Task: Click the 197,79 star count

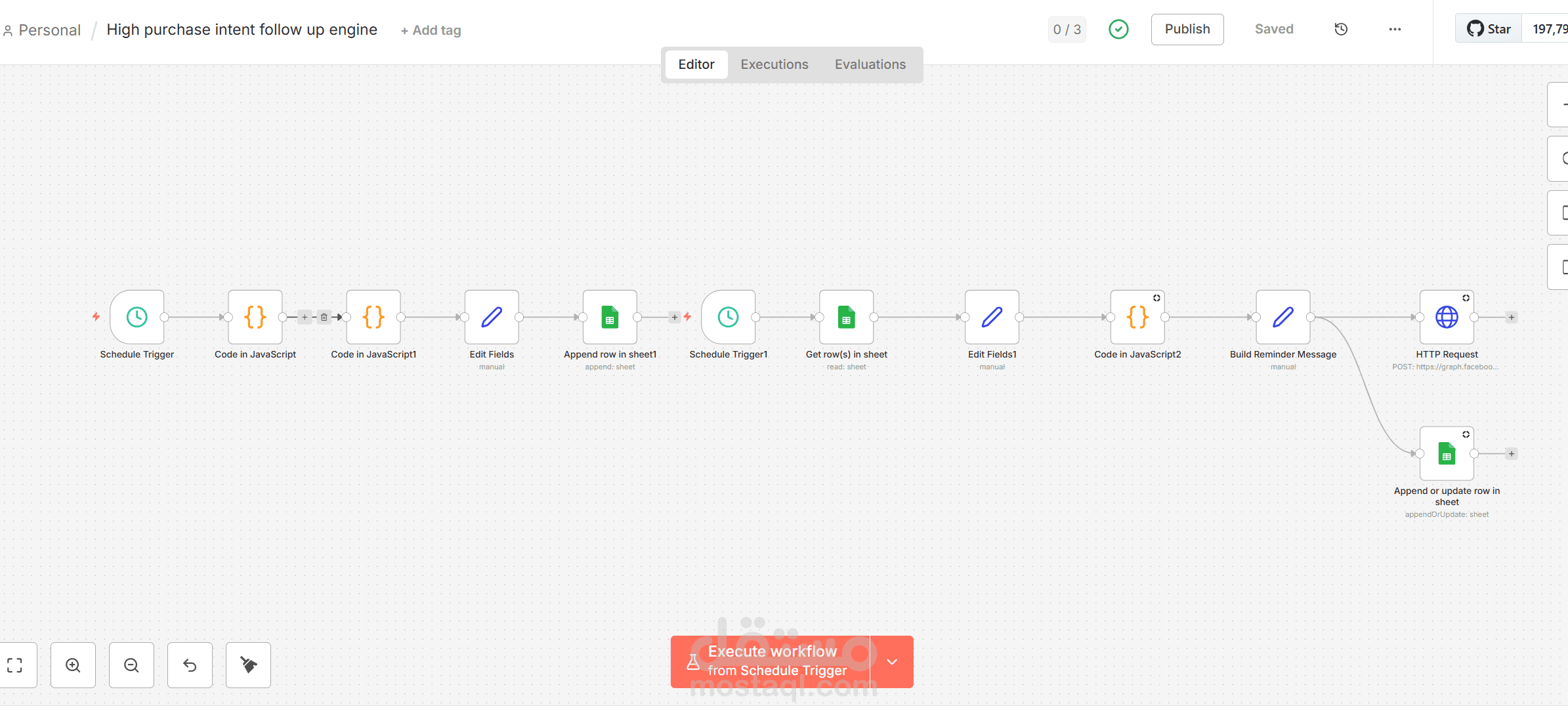Action: coord(1549,29)
